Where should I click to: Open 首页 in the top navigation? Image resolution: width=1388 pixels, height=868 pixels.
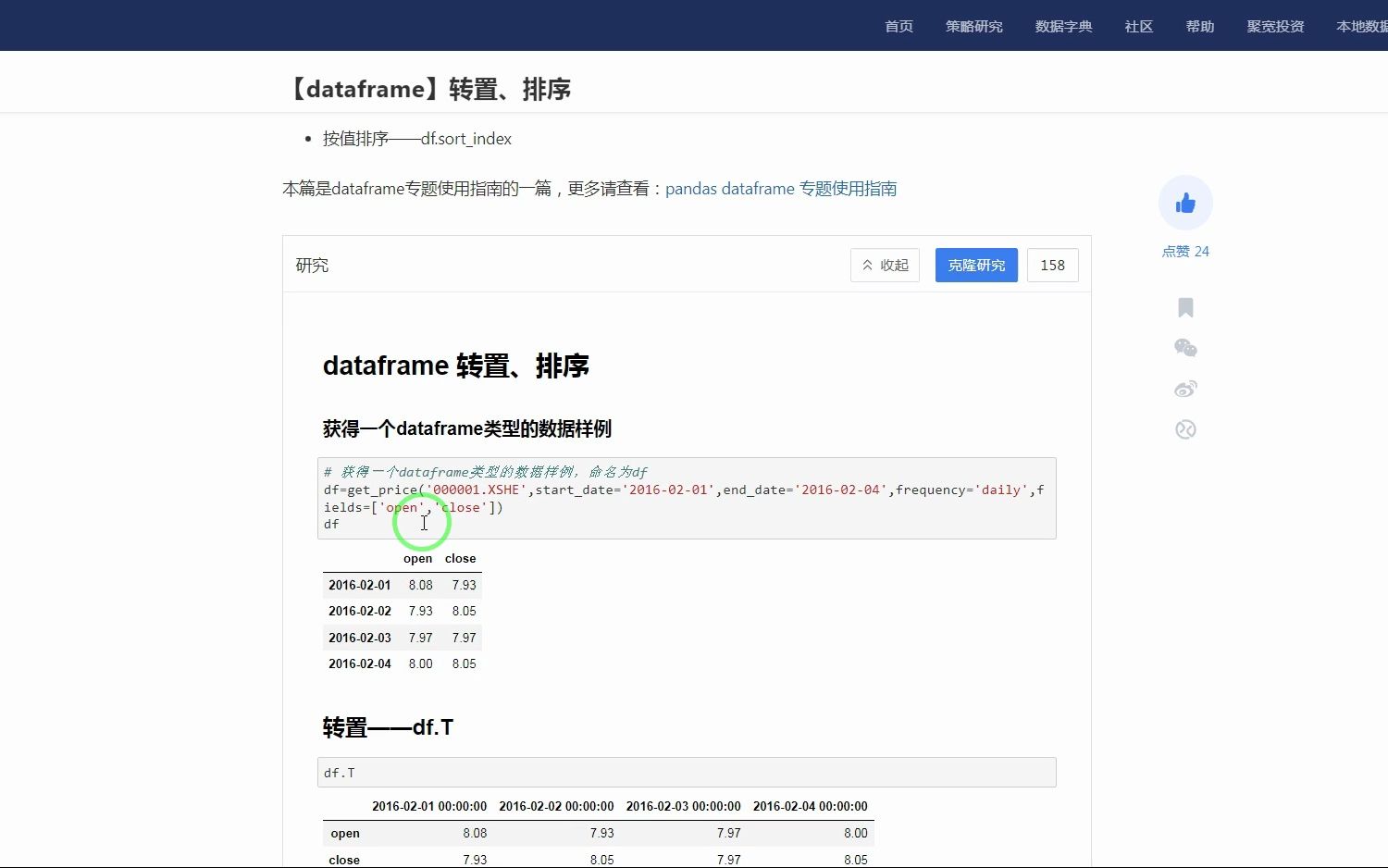pos(898,26)
